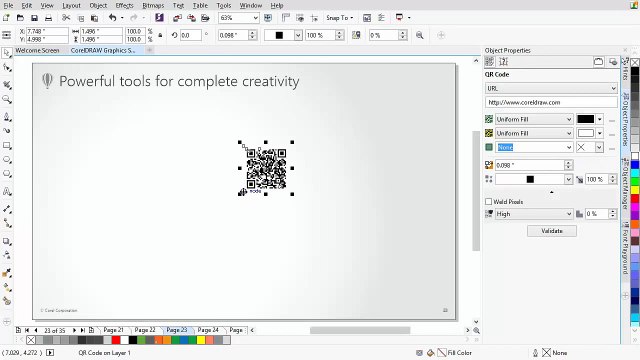
Task: Select the Rectangle tool
Action: pyautogui.click(x=7, y=145)
